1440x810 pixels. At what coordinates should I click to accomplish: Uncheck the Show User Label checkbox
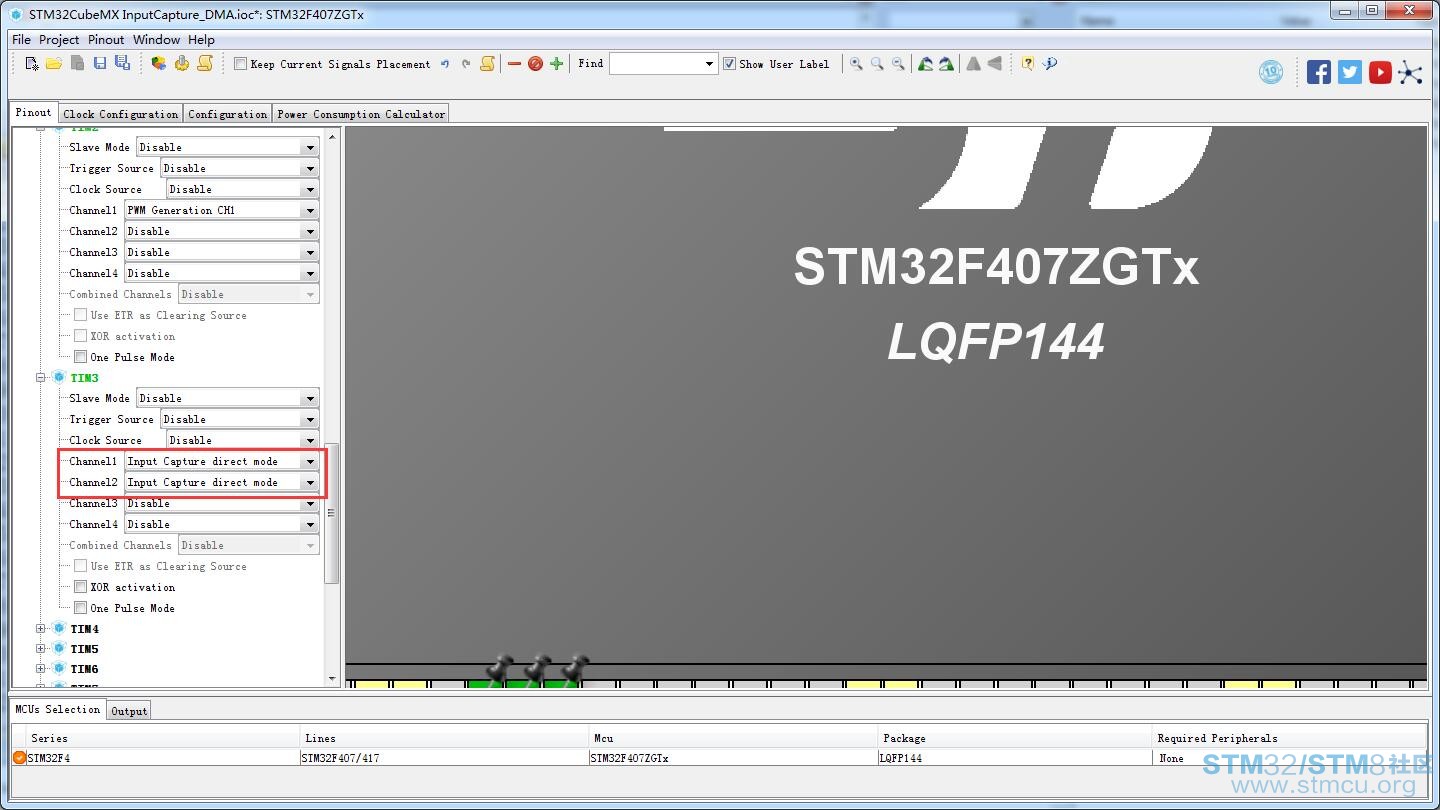point(729,64)
